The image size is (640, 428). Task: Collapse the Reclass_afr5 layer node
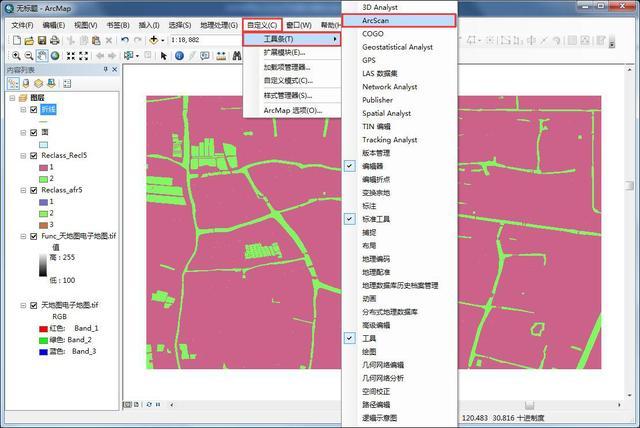(x=23, y=190)
